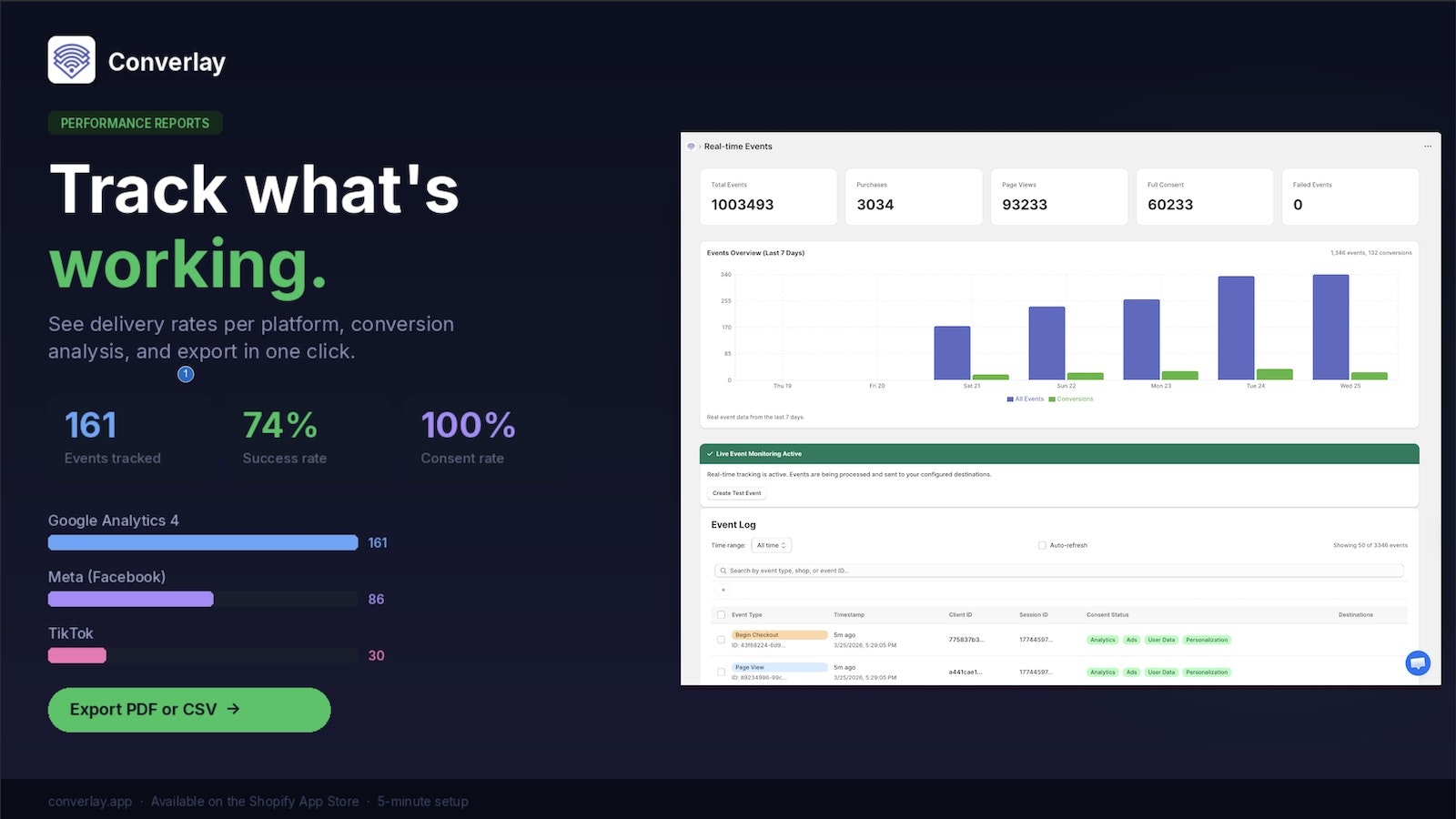The height and width of the screenshot is (819, 1456).
Task: Click the Page View event tag
Action: 780,667
